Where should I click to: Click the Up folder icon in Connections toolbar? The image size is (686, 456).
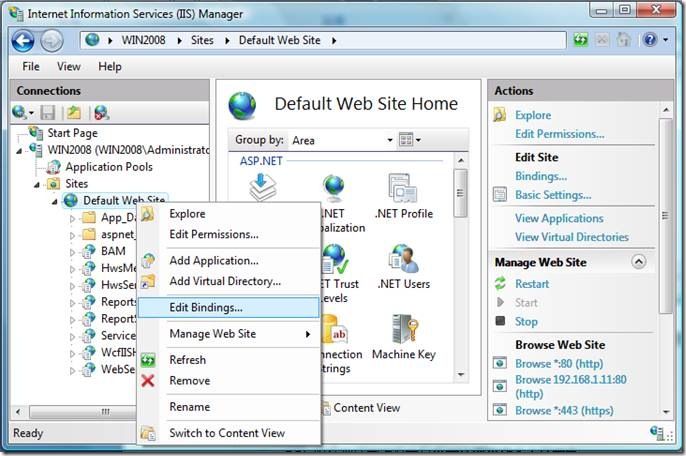(x=74, y=112)
